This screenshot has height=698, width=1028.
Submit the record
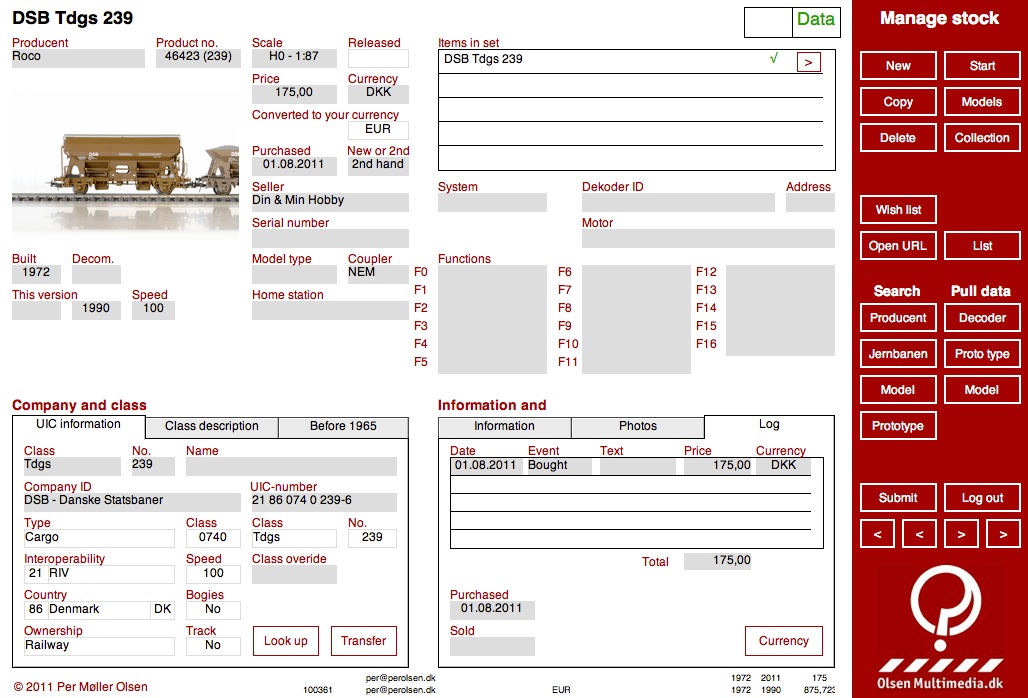[x=898, y=498]
